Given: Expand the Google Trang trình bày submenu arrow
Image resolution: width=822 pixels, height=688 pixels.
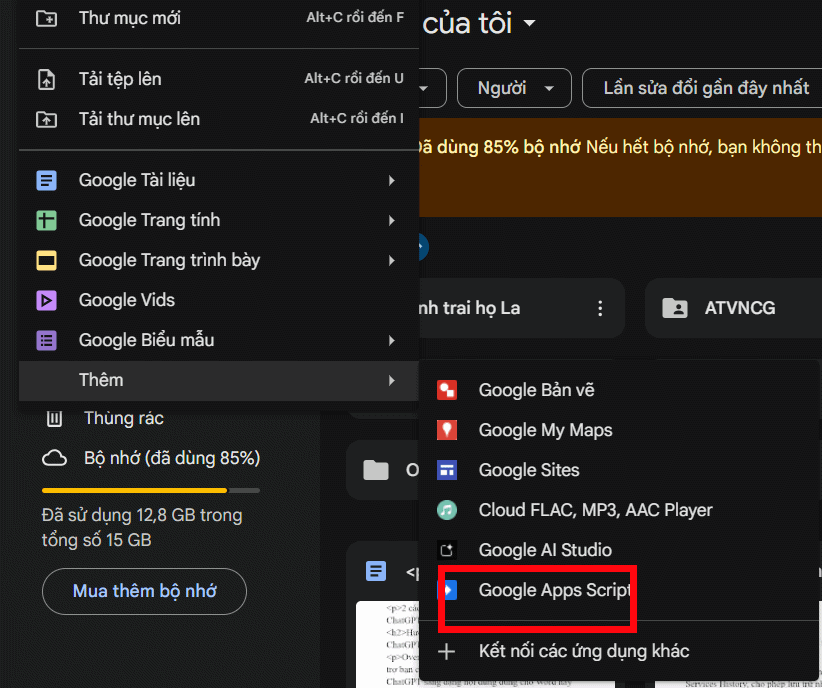Looking at the screenshot, I should tap(392, 261).
